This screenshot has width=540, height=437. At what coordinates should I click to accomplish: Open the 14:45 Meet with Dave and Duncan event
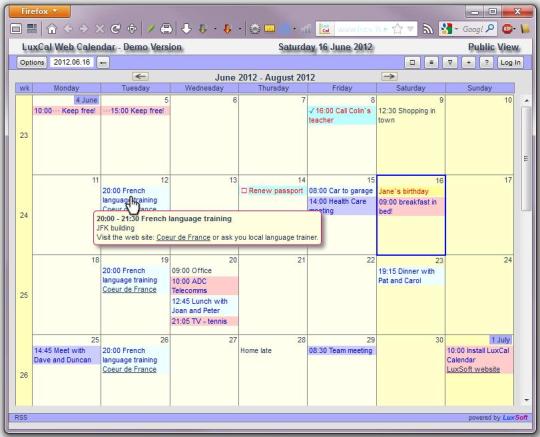point(66,355)
